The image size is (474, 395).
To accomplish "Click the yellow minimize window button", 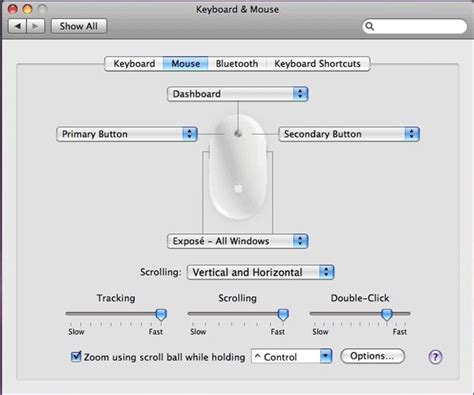I will point(27,9).
